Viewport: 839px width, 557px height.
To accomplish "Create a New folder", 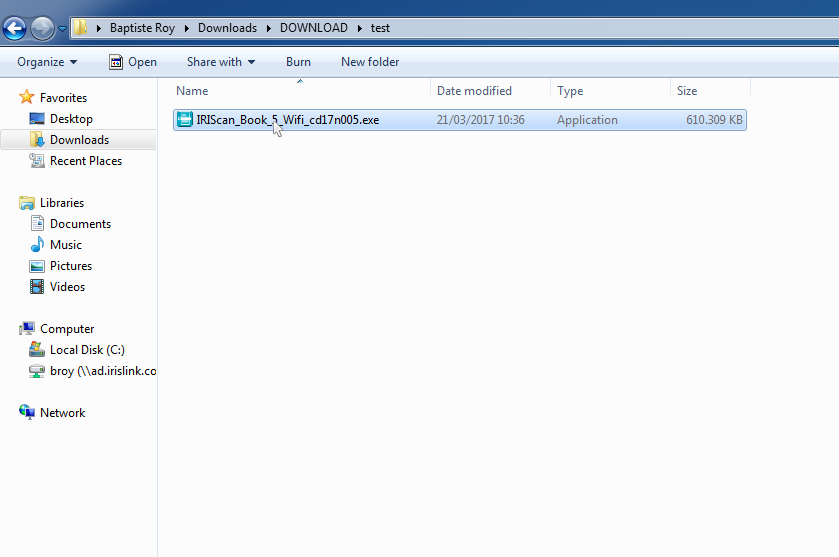I will [370, 62].
